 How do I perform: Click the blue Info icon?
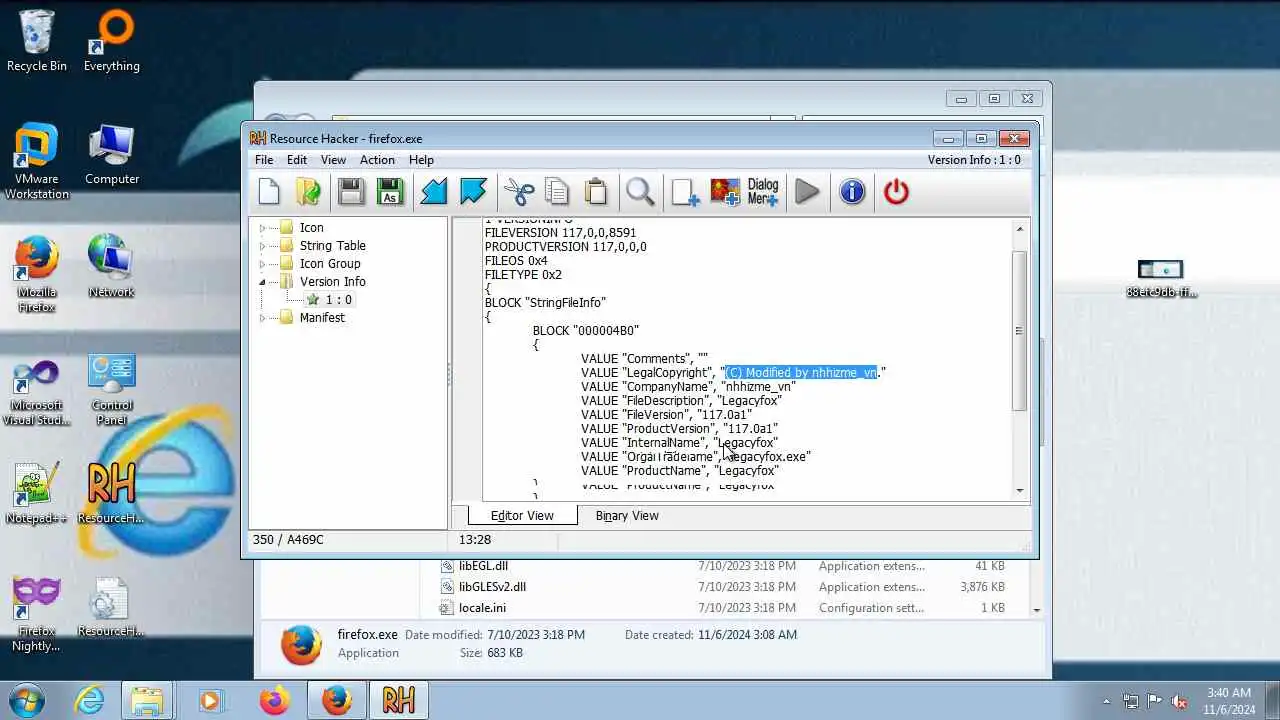(852, 192)
